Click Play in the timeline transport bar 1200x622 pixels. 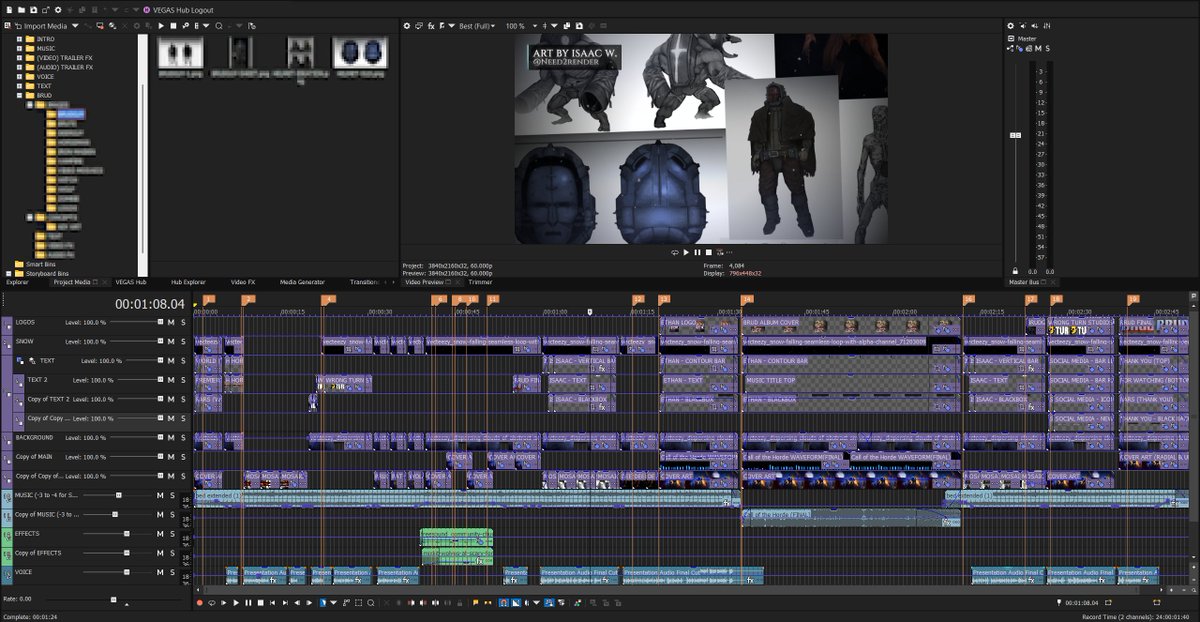click(x=236, y=603)
